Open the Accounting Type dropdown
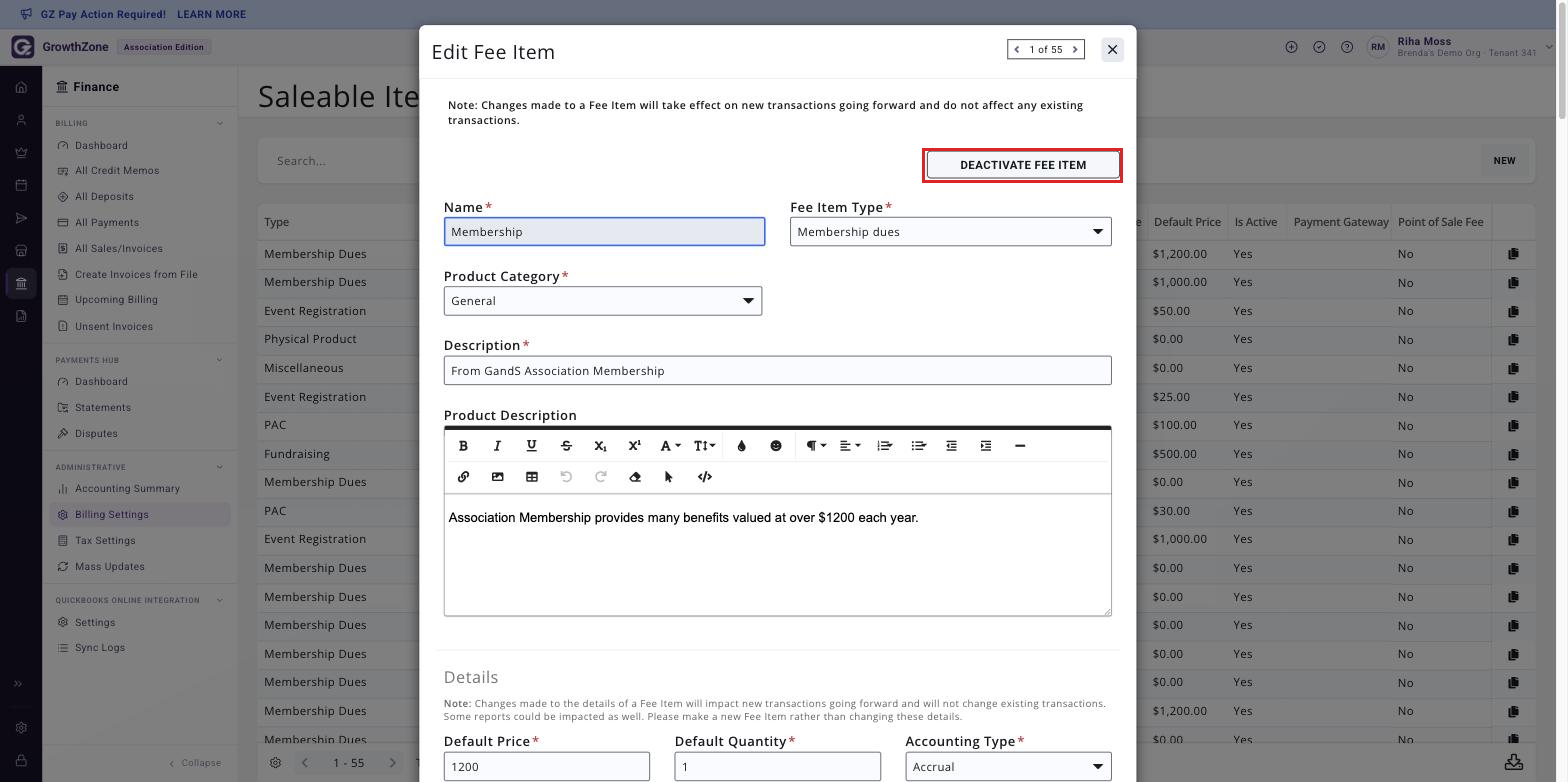1568x782 pixels. pos(1008,767)
